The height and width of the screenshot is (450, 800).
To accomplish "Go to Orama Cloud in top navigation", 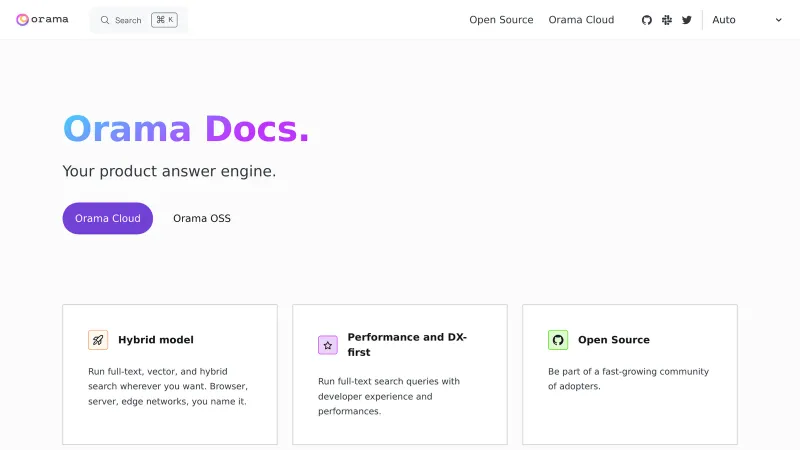I will pos(581,20).
